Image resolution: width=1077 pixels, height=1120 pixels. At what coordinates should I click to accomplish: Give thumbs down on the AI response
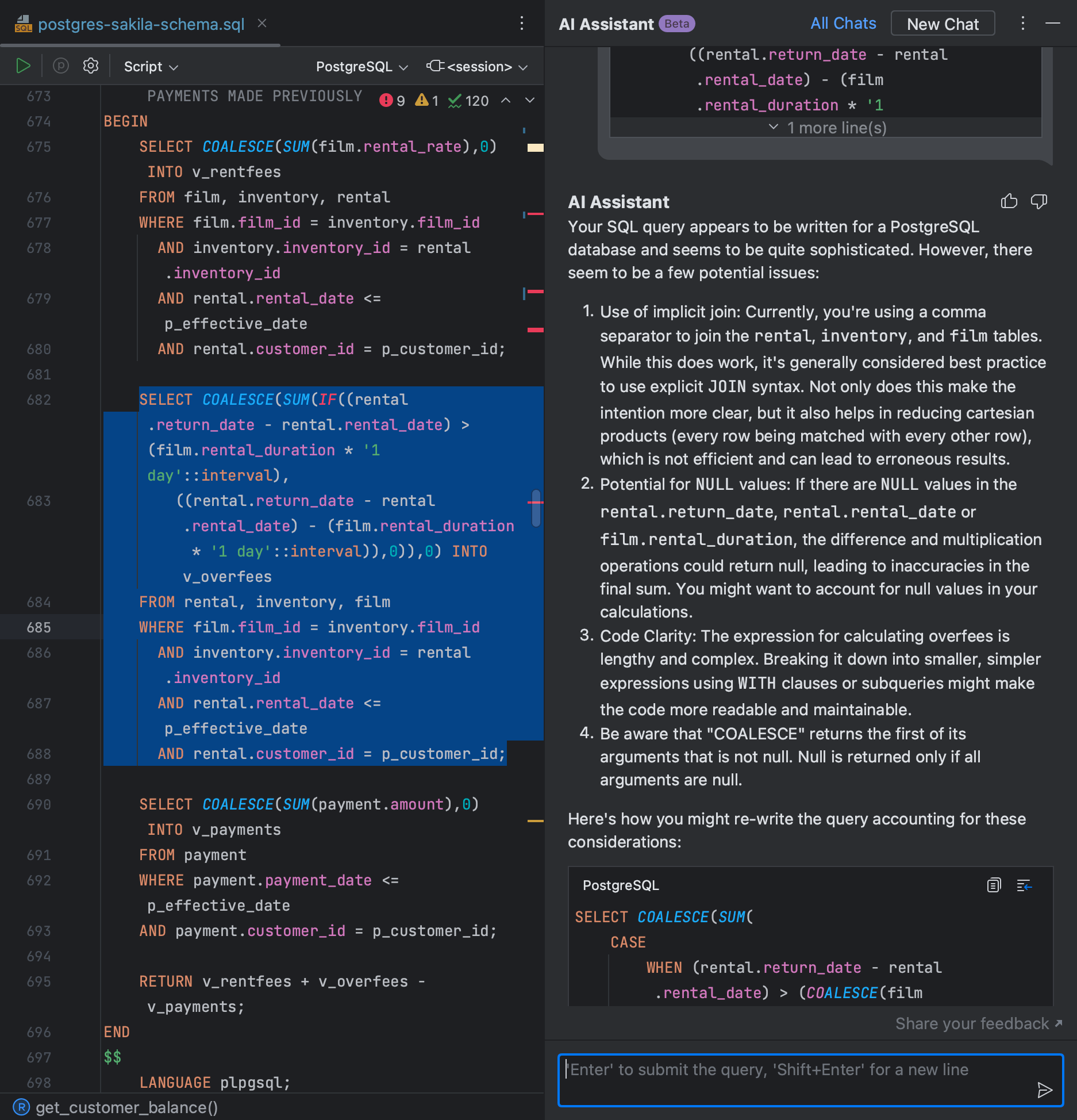[1039, 201]
